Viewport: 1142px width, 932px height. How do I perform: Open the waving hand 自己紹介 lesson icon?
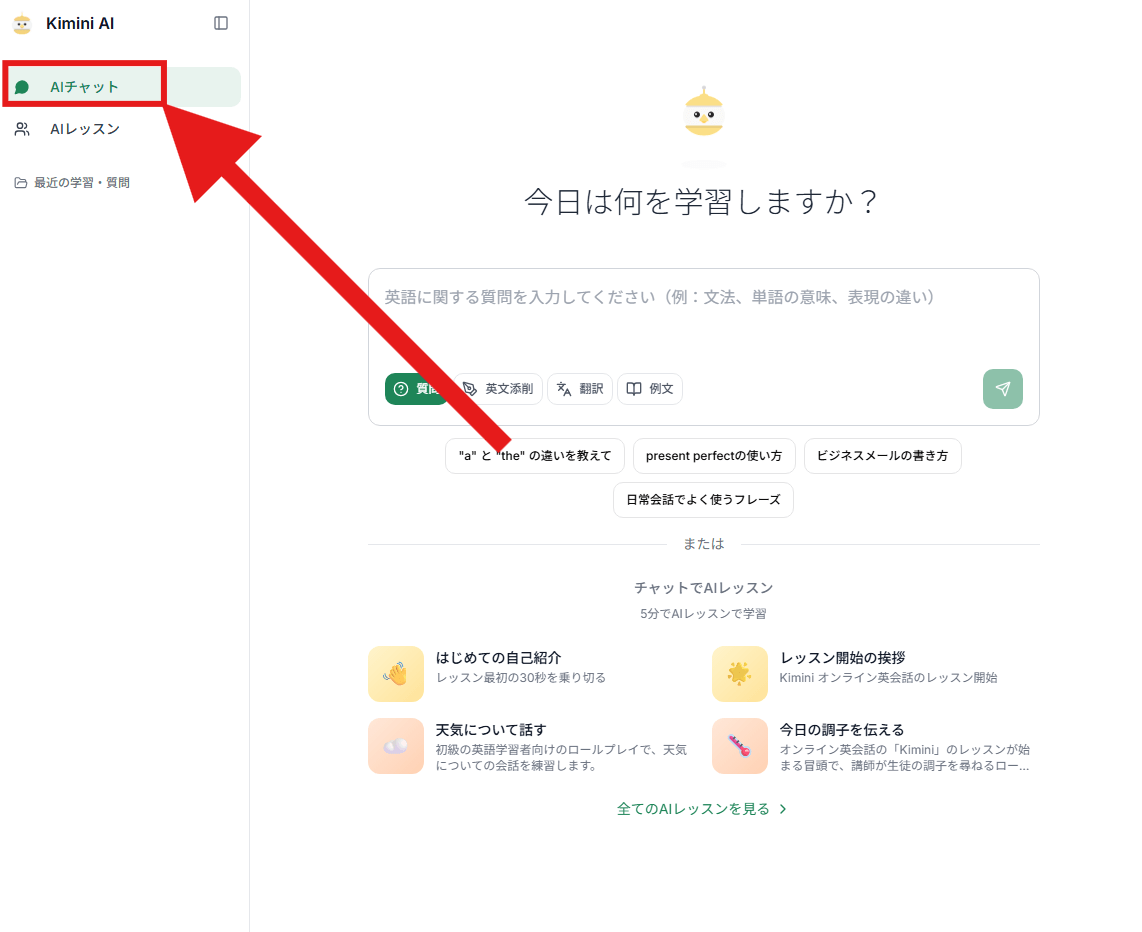click(x=396, y=674)
